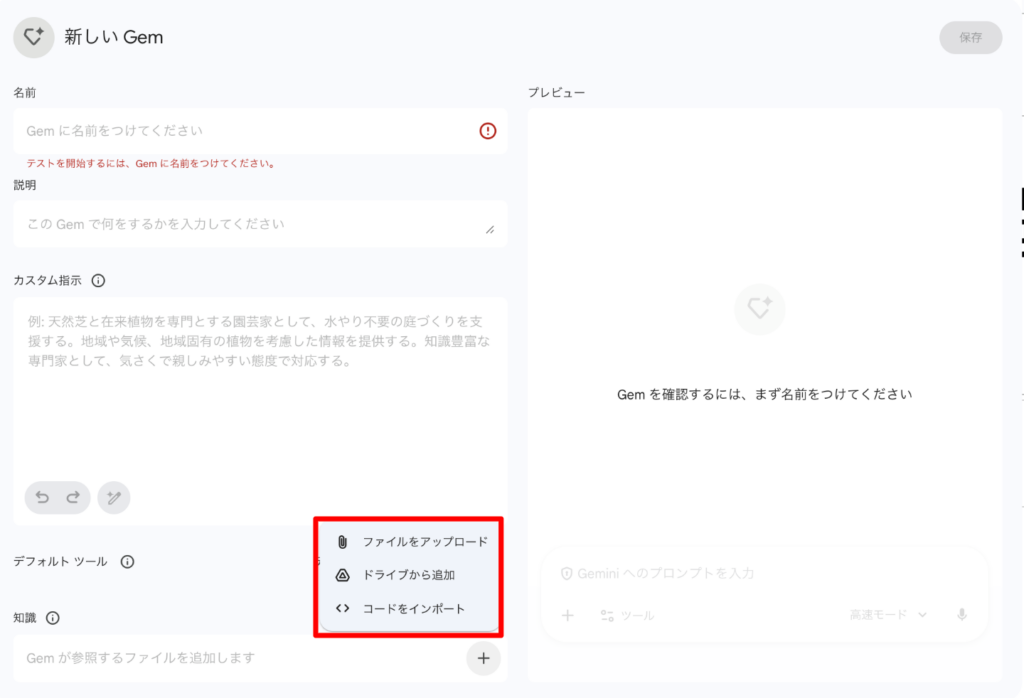The image size is (1024, 698).
Task: Undo the last custom instruction edit
Action: [42, 497]
